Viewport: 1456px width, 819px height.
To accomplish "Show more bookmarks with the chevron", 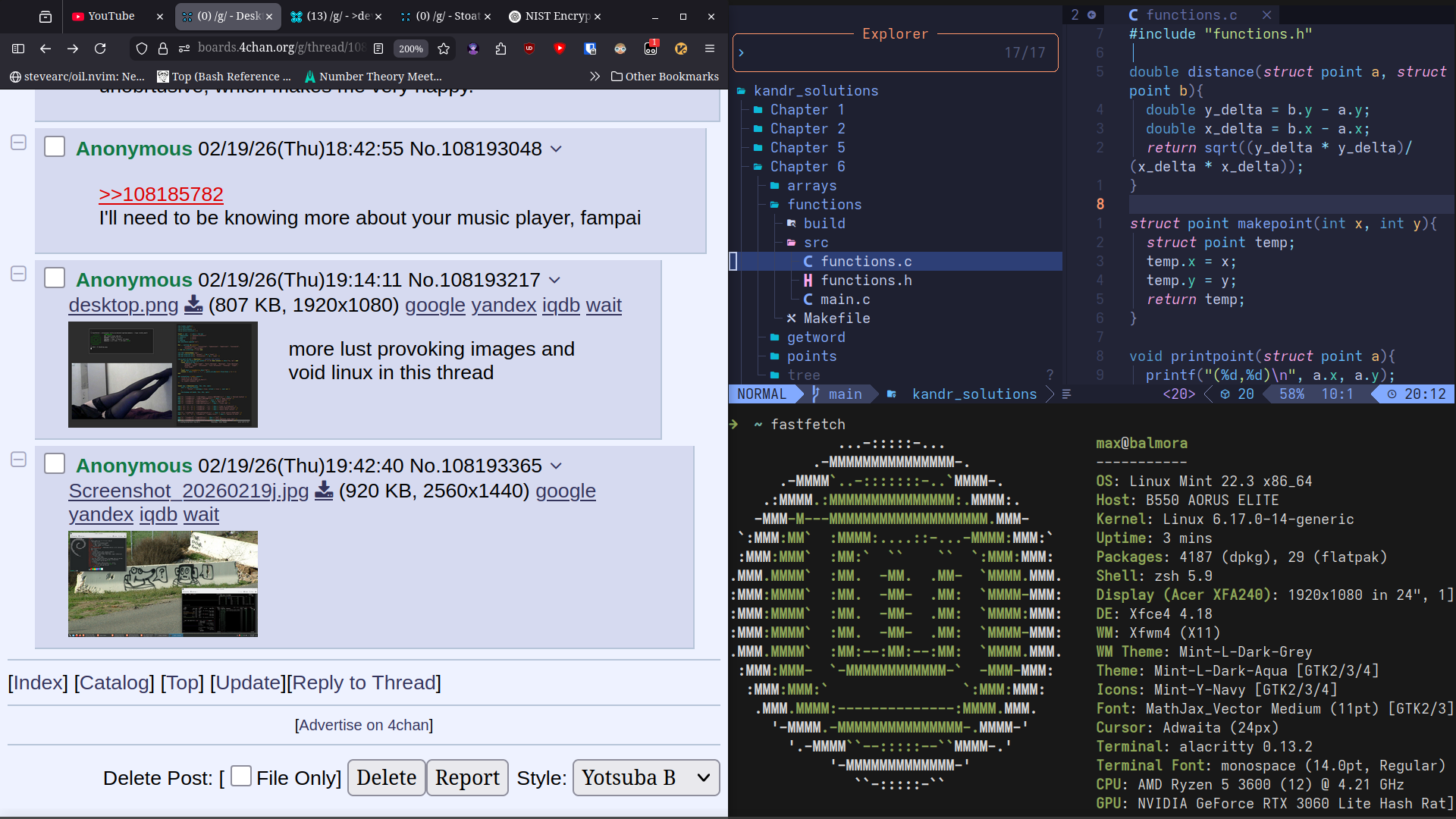I will tap(595, 77).
